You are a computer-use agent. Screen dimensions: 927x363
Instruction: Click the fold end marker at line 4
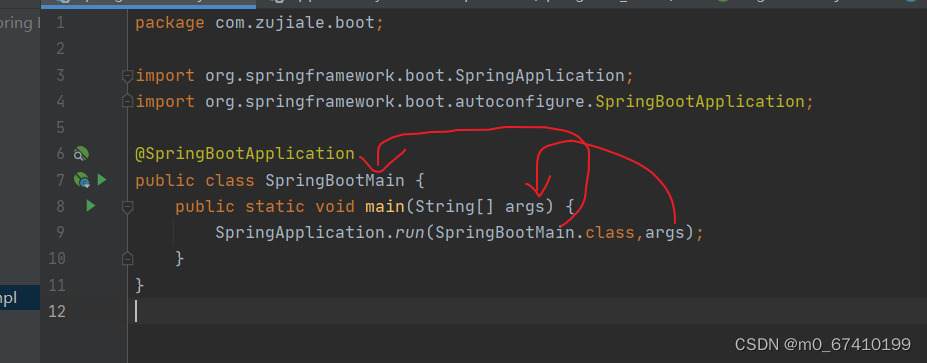127,102
